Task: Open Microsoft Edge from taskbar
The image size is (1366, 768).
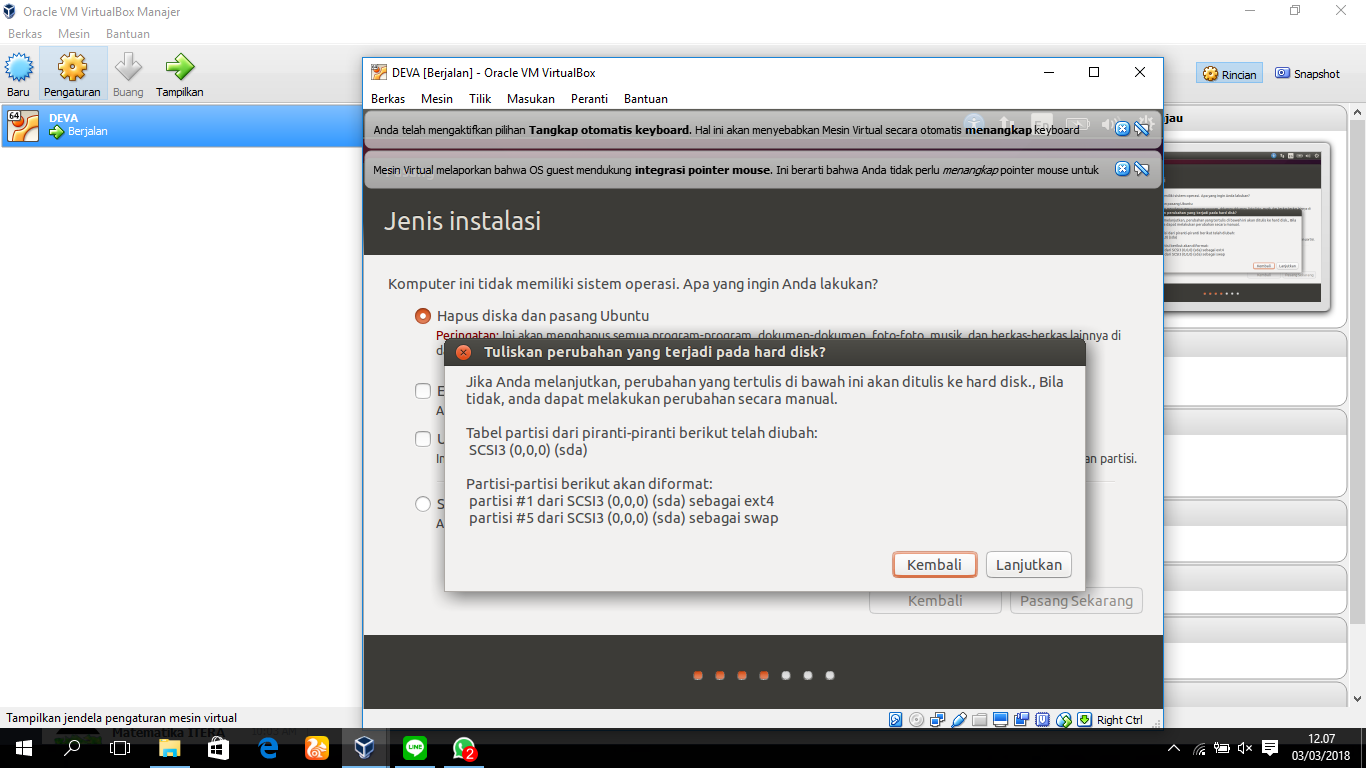Action: 268,748
